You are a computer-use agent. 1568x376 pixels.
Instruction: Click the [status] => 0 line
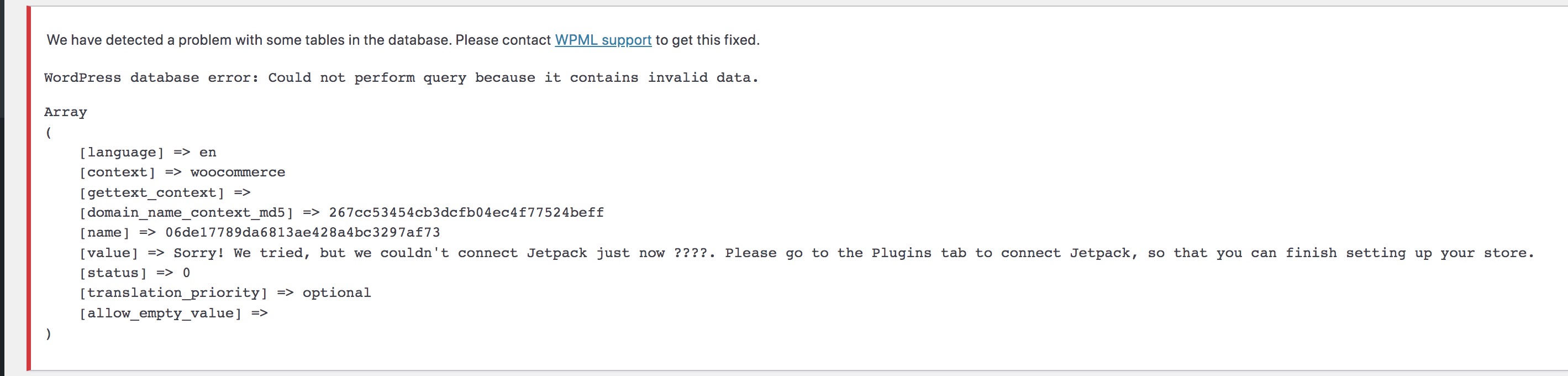[x=134, y=273]
